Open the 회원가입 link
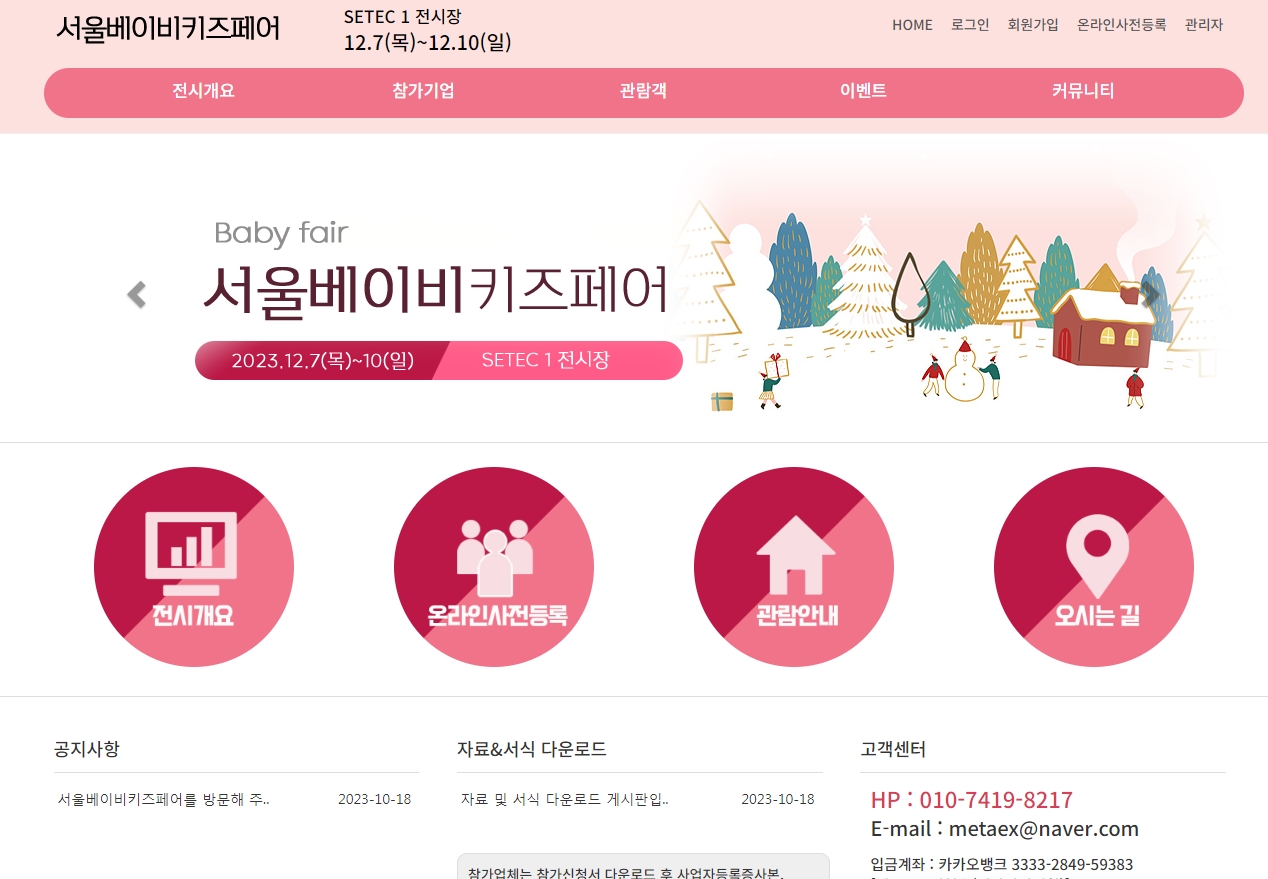The image size is (1268, 879). [1033, 25]
